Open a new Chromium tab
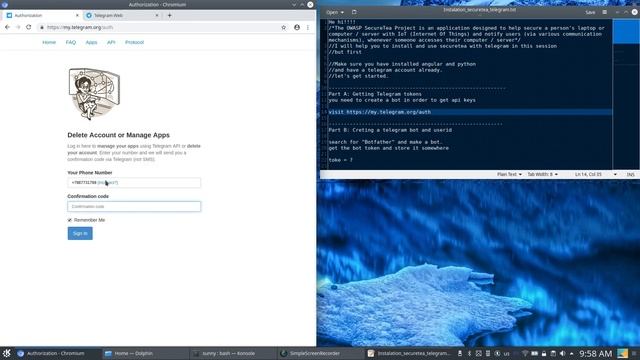640x360 pixels. coord(169,15)
